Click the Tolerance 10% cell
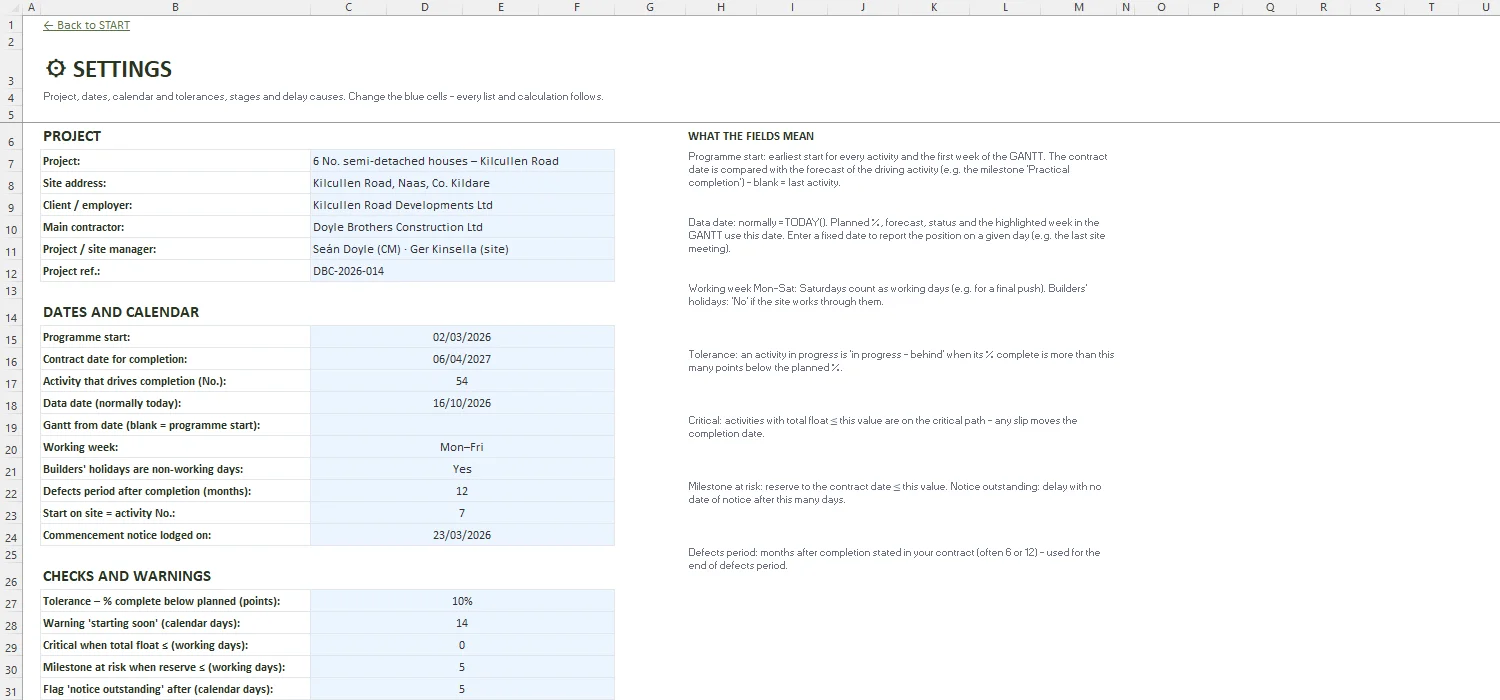The height and width of the screenshot is (700, 1500). [462, 601]
